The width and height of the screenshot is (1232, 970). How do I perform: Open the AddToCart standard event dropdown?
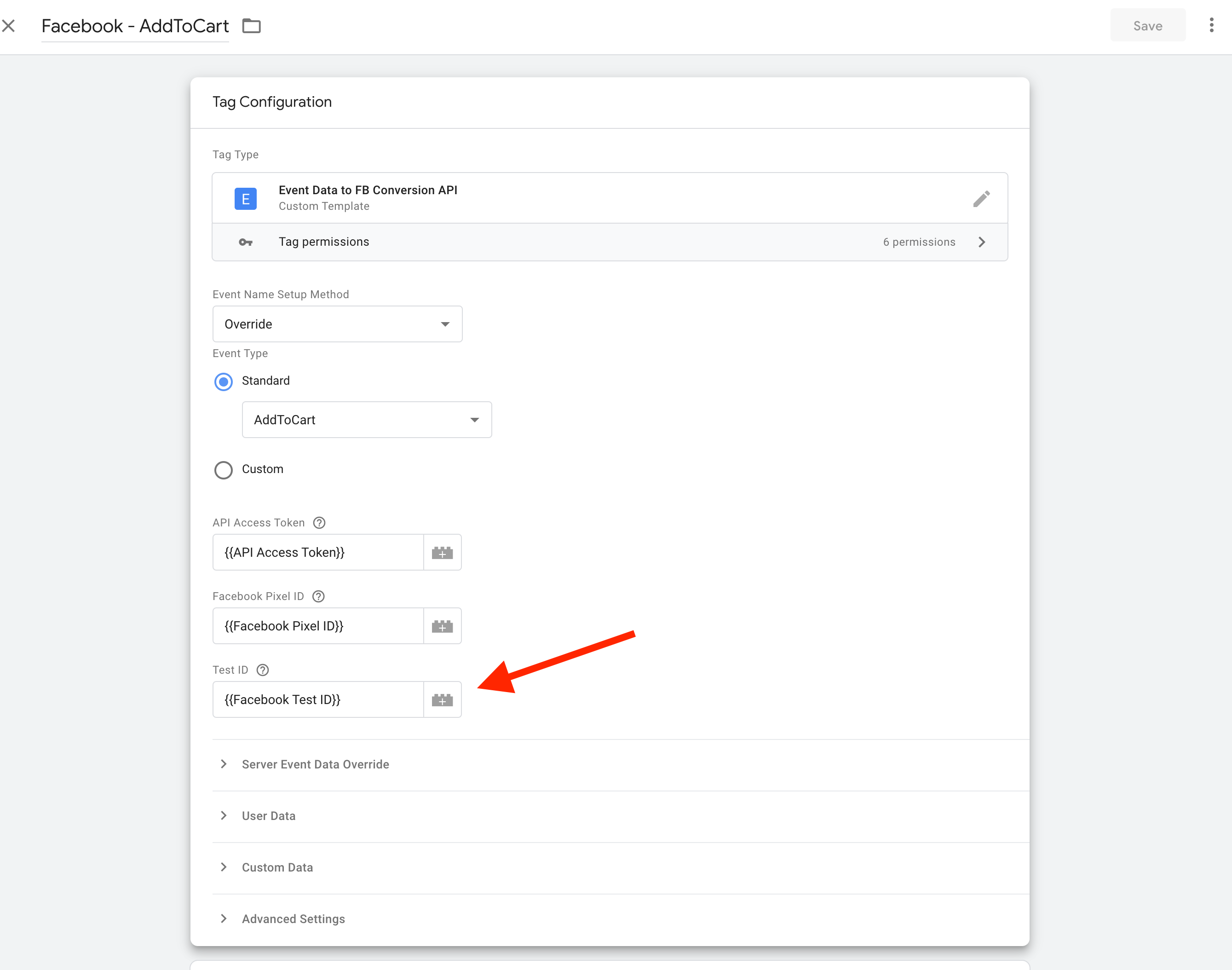tap(366, 420)
